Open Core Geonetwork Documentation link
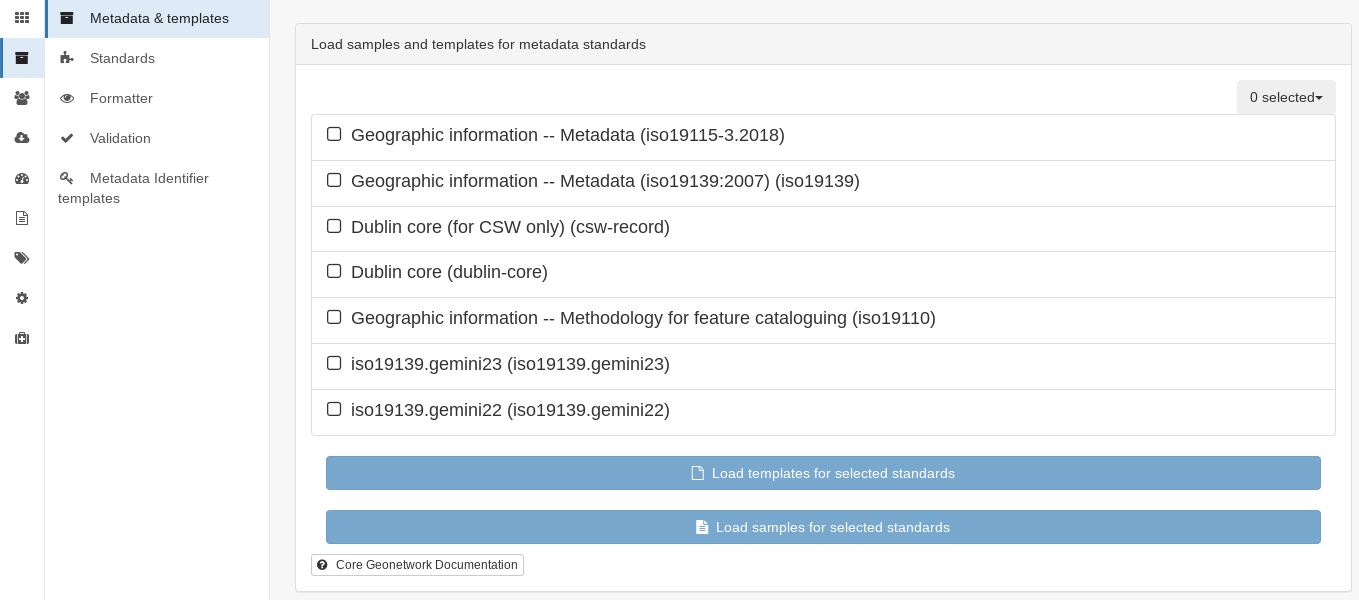 pos(417,565)
